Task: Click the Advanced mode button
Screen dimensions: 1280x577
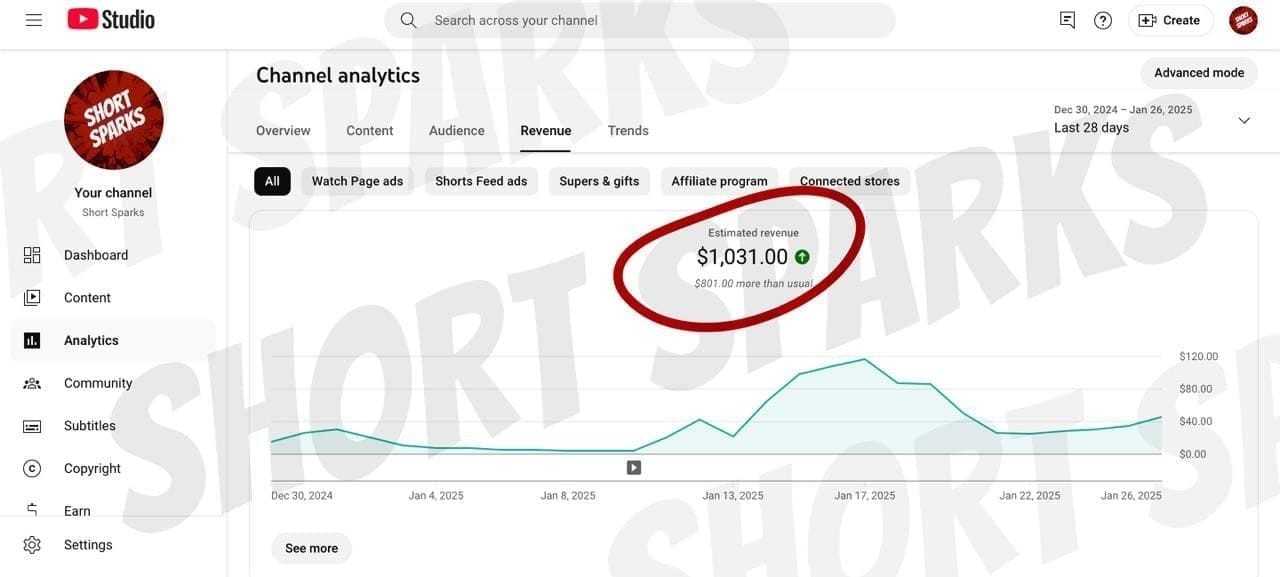Action: 1199,73
